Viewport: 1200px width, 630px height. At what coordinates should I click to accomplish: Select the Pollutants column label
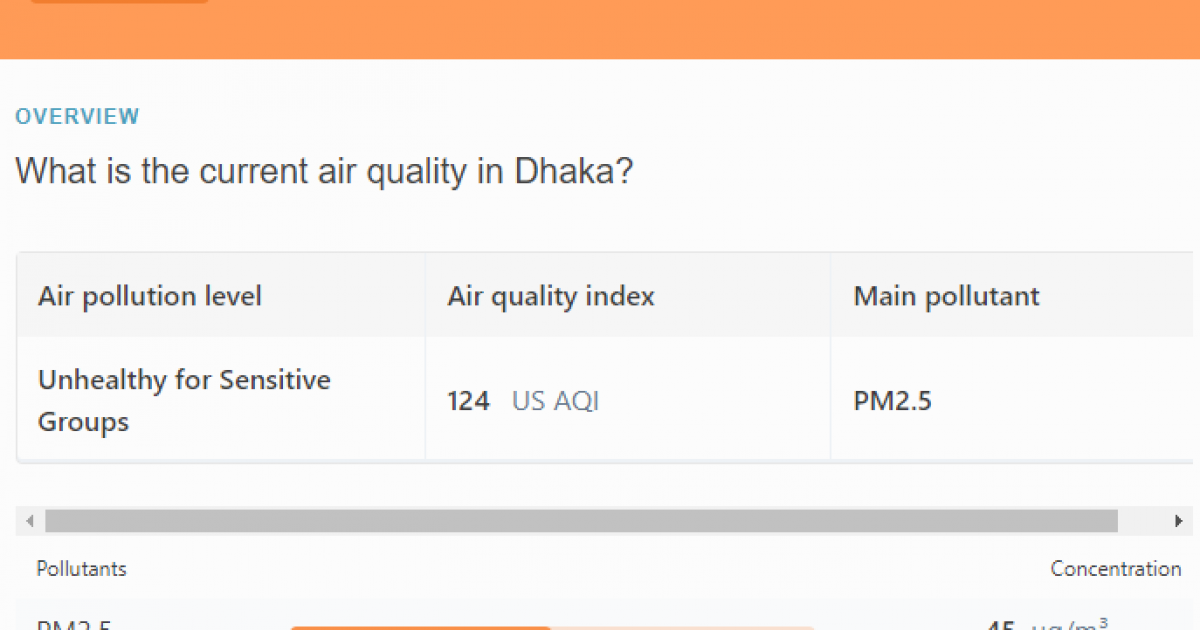[x=81, y=568]
